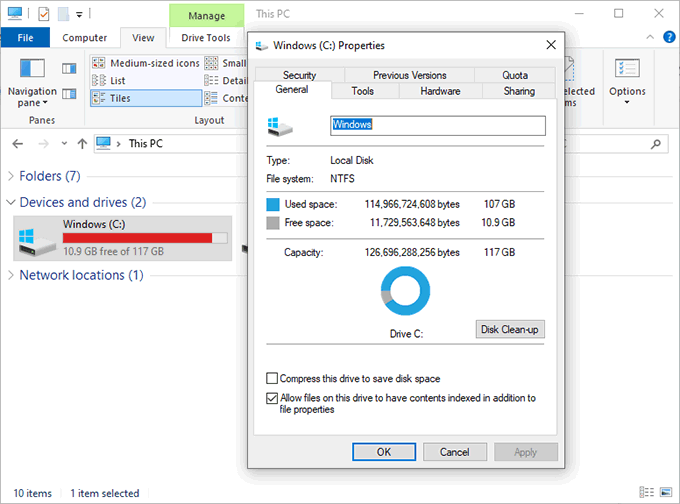Click the Help question mark icon

click(669, 37)
